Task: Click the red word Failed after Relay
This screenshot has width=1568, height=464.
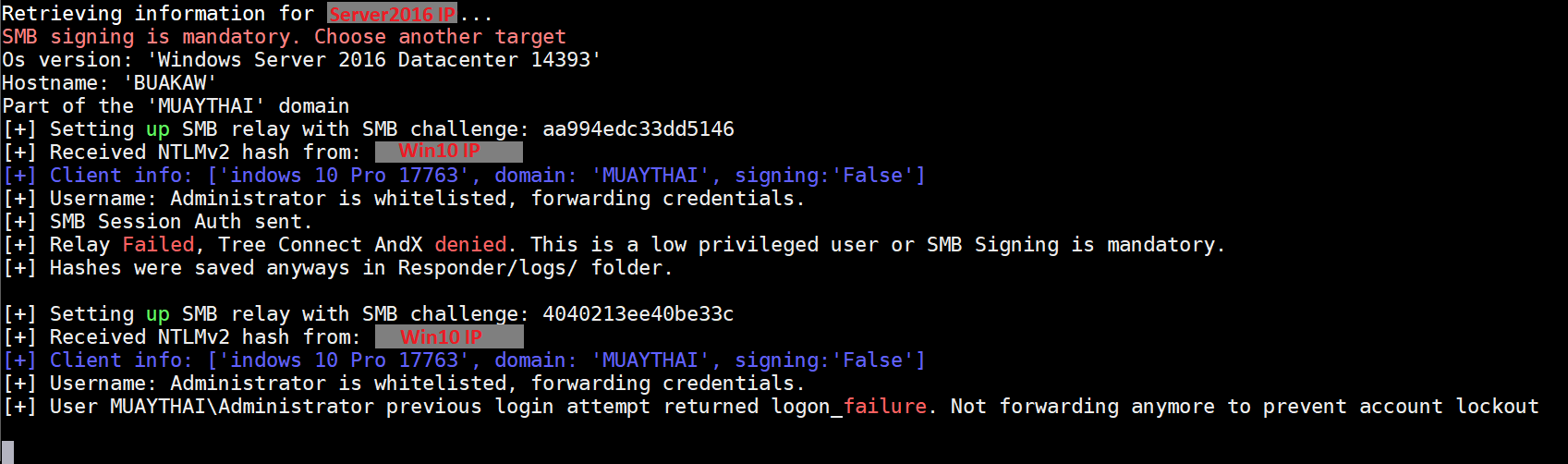Action: tap(158, 245)
